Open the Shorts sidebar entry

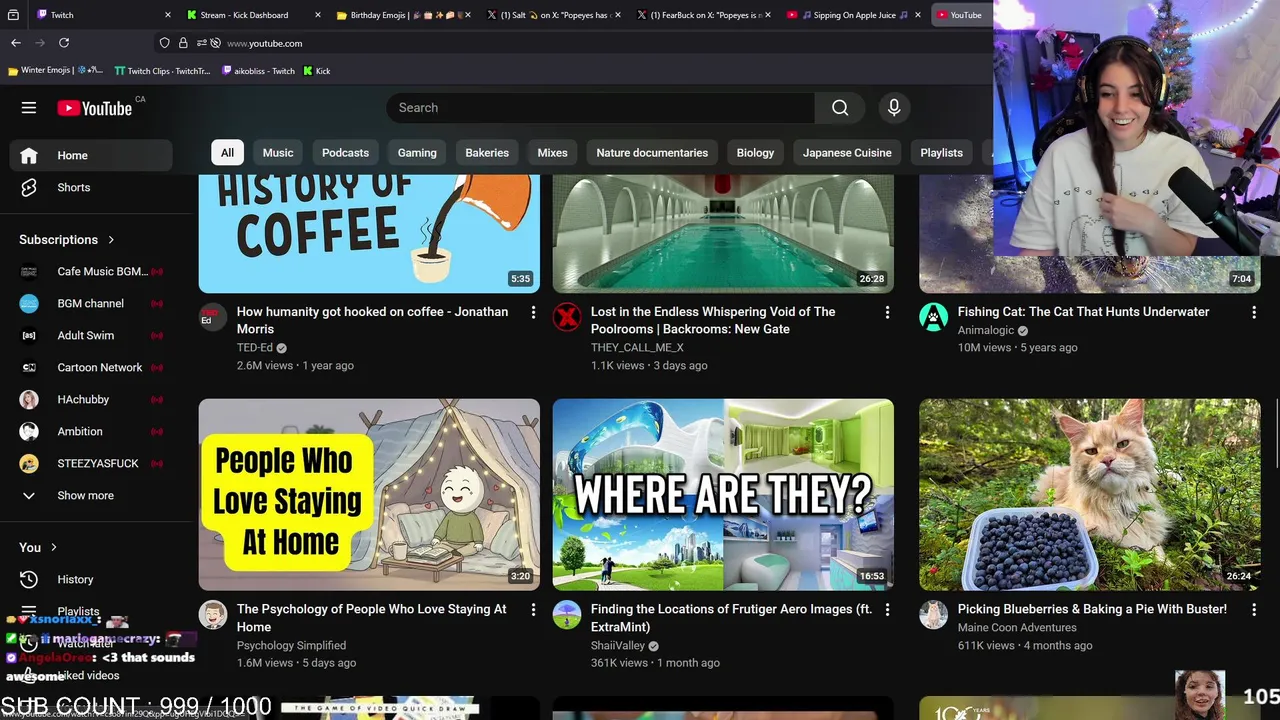[x=91, y=187]
